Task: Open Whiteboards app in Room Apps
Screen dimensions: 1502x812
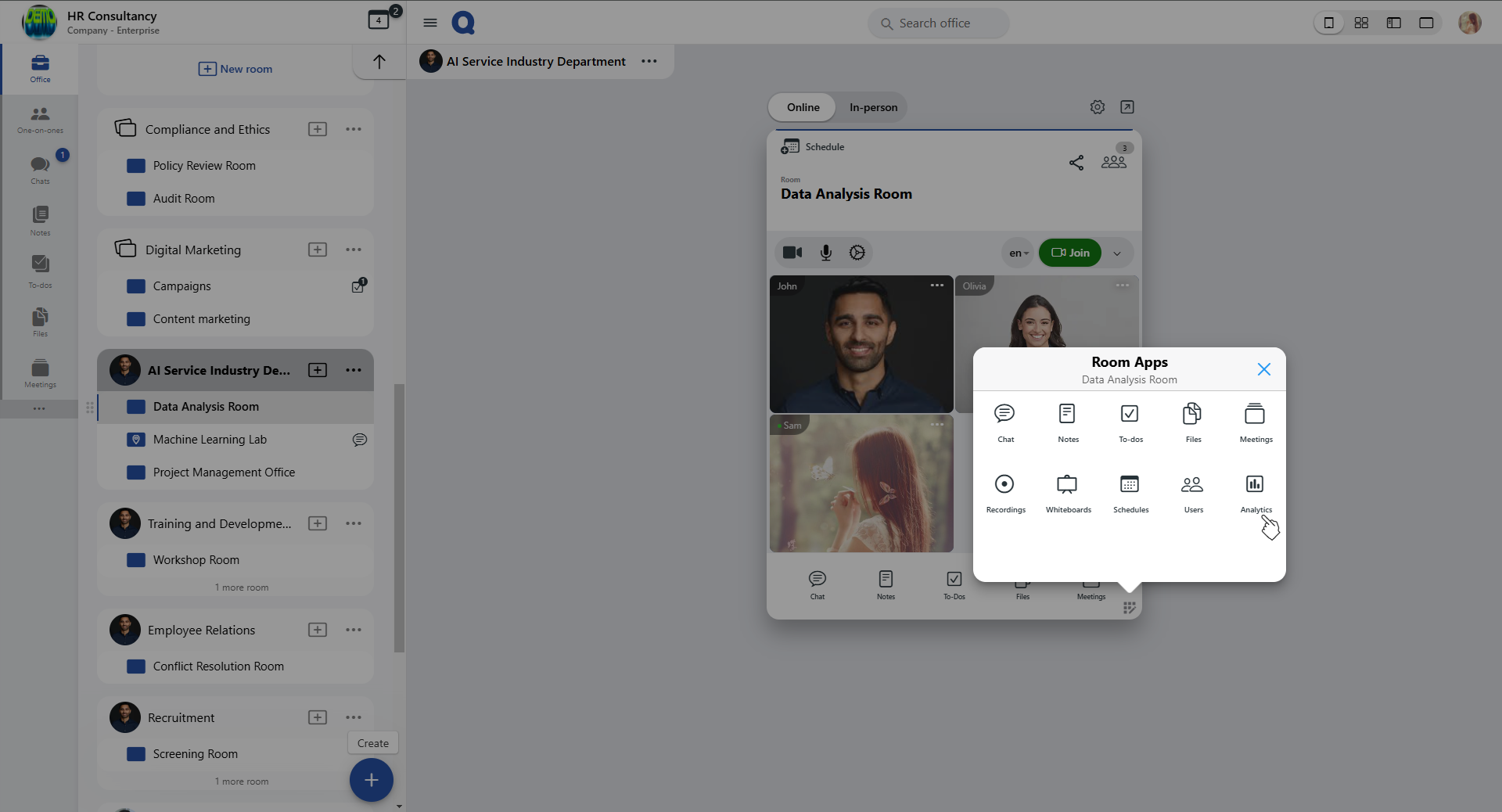Action: [1067, 491]
